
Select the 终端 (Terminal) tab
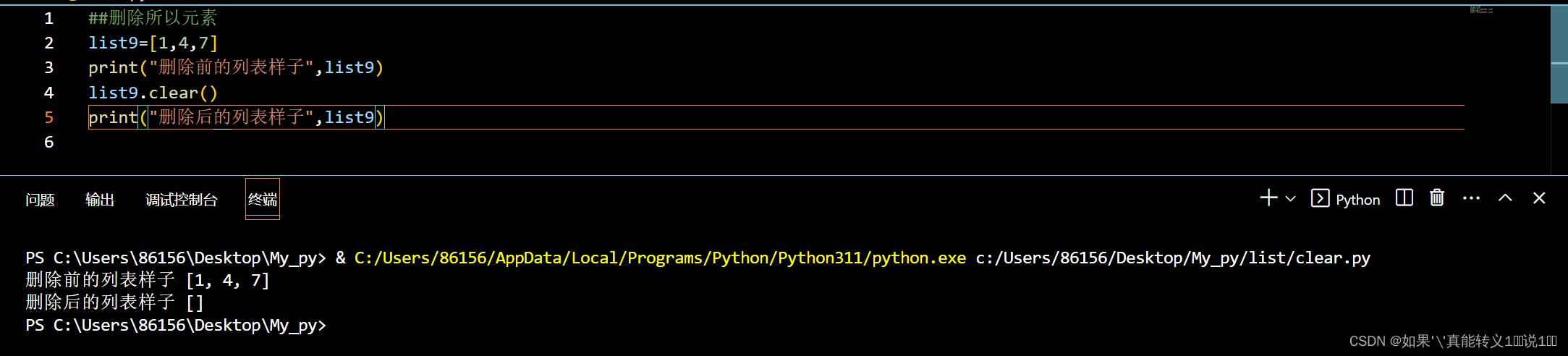[263, 199]
